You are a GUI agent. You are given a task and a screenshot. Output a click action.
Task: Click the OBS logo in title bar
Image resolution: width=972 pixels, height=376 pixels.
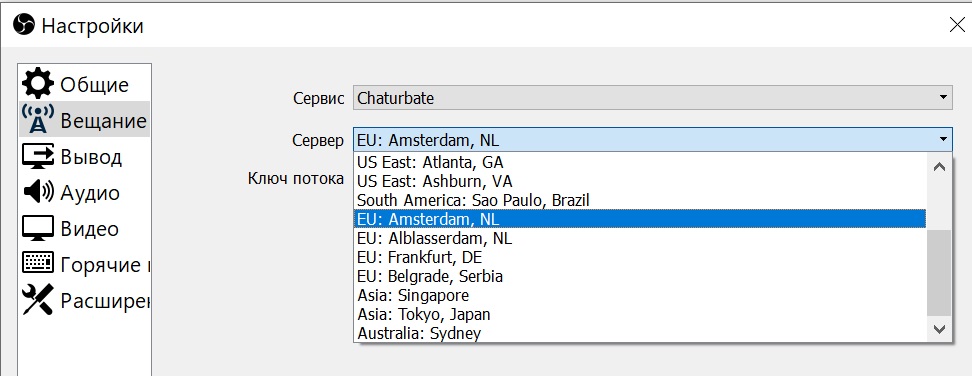[x=24, y=25]
